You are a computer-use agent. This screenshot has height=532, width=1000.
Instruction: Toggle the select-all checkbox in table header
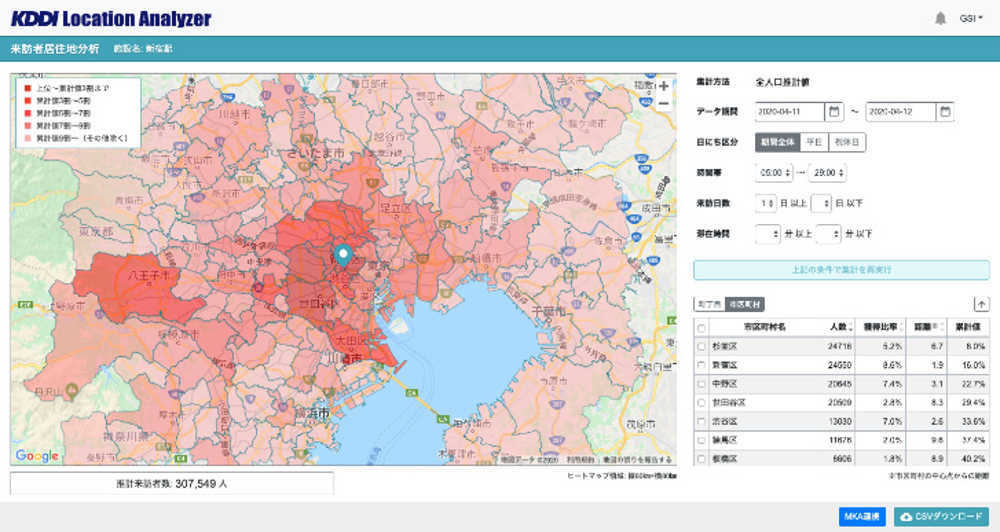702,328
